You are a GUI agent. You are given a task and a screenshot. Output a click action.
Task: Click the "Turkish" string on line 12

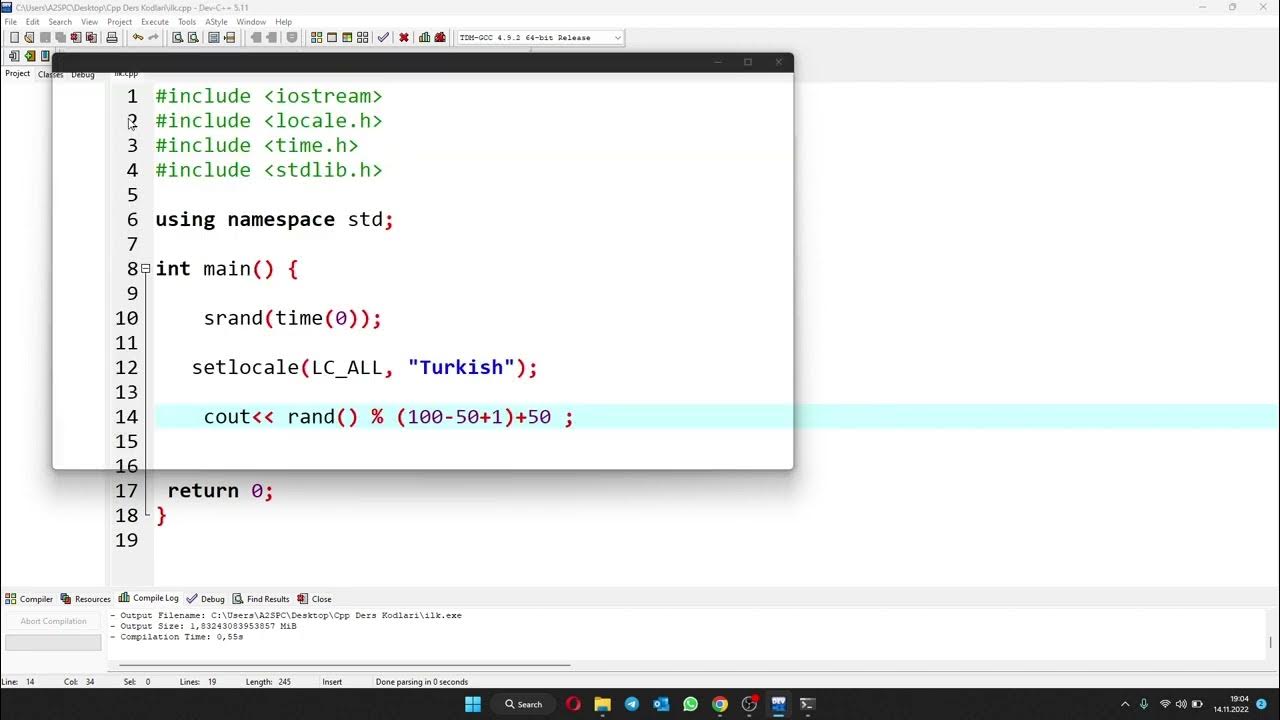[x=461, y=367]
